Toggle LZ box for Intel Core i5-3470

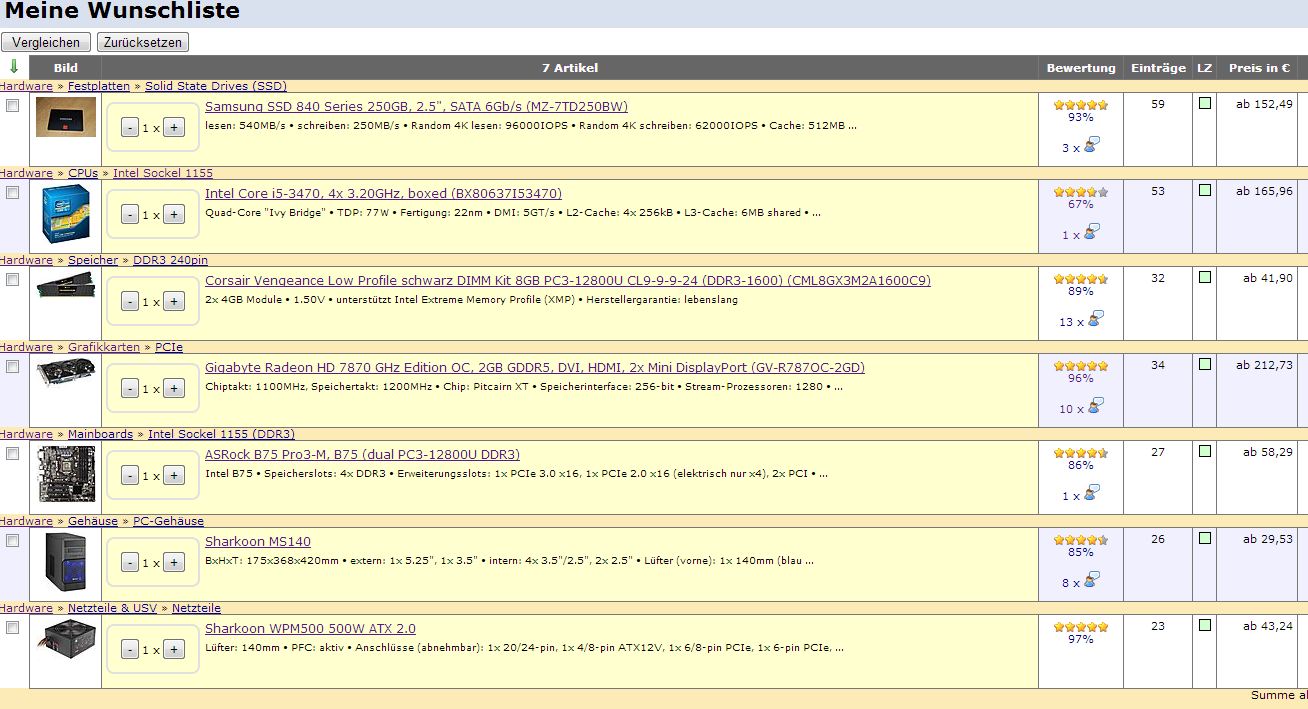click(x=1205, y=190)
